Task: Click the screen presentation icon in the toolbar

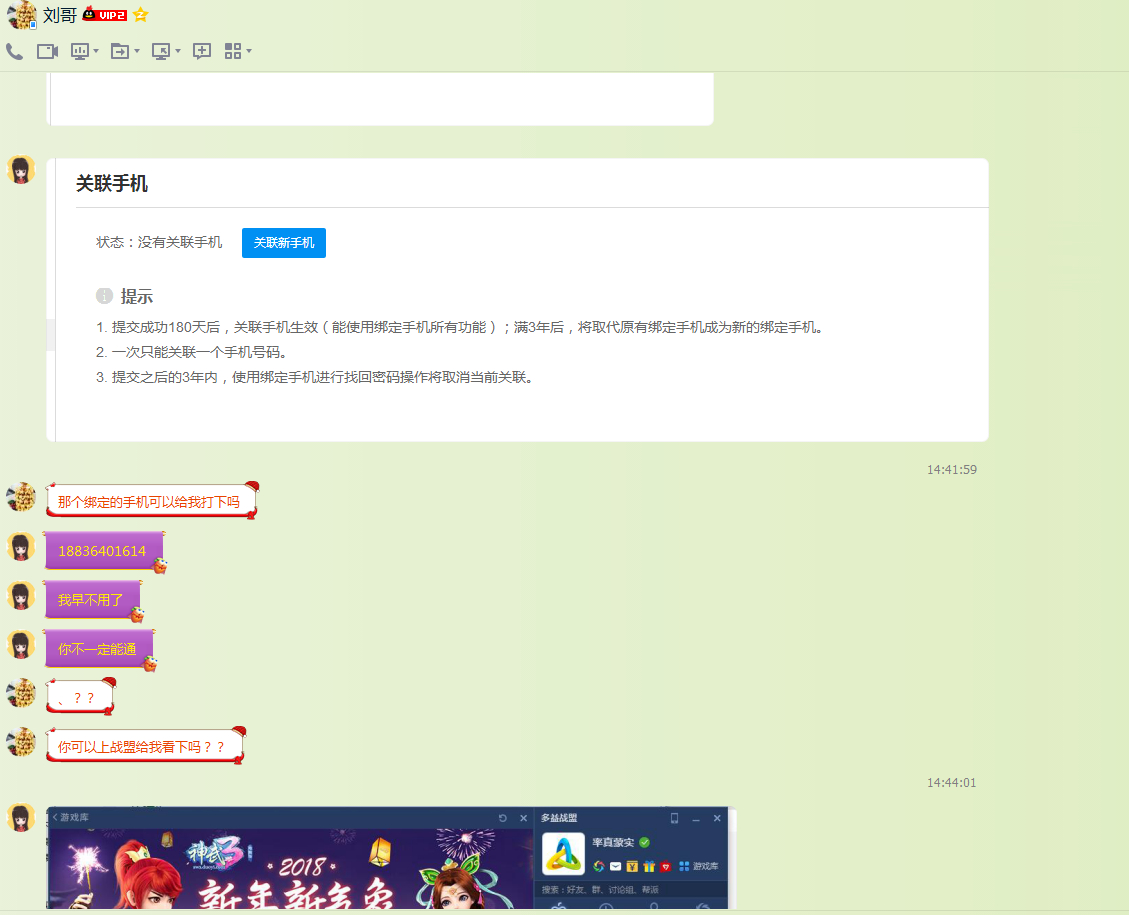Action: 79,51
